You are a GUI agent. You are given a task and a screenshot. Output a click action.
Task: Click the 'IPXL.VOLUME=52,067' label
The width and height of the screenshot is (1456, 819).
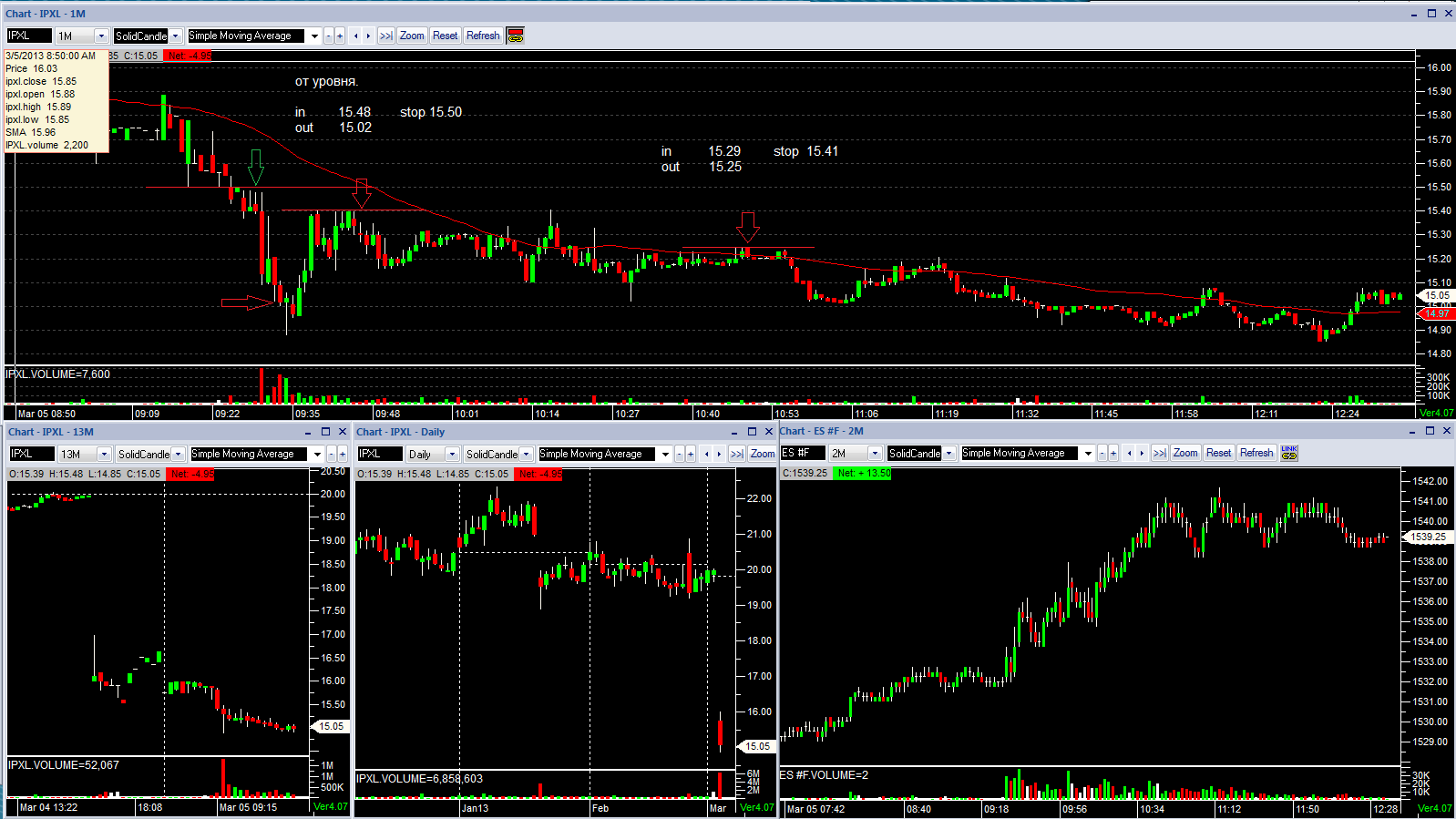pyautogui.click(x=64, y=765)
